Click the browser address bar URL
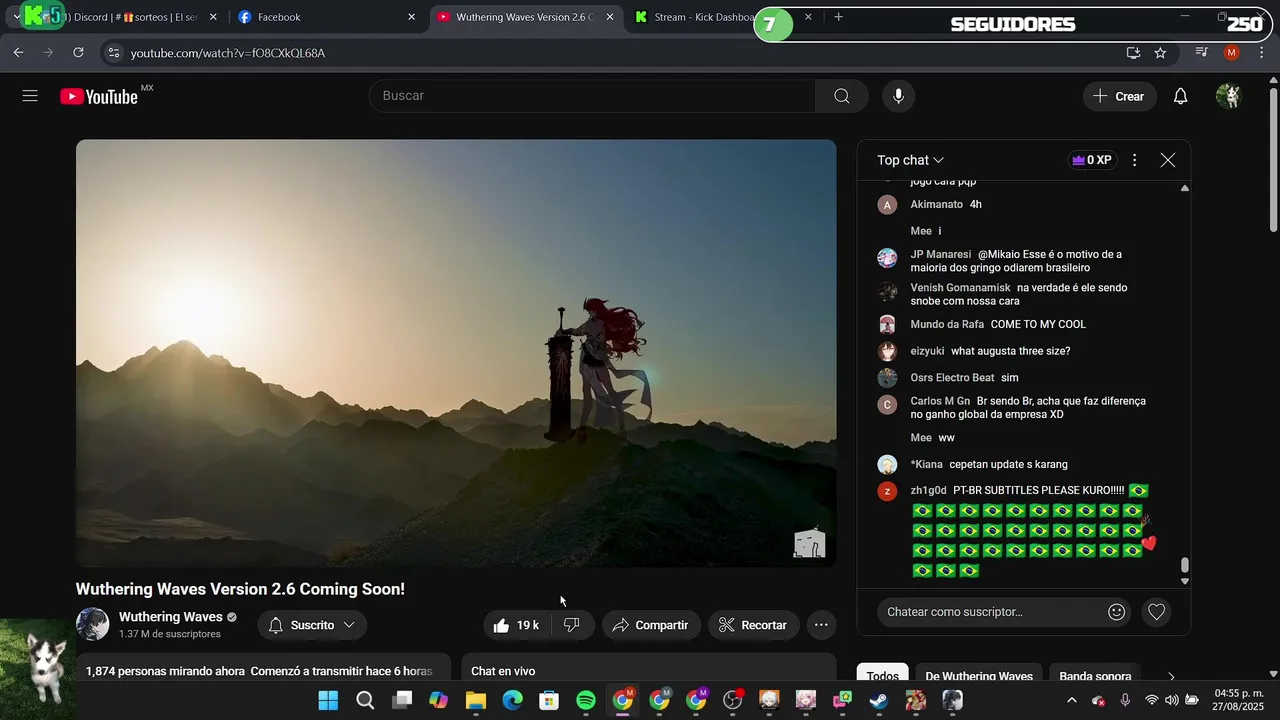Image resolution: width=1280 pixels, height=720 pixels. pyautogui.click(x=228, y=53)
